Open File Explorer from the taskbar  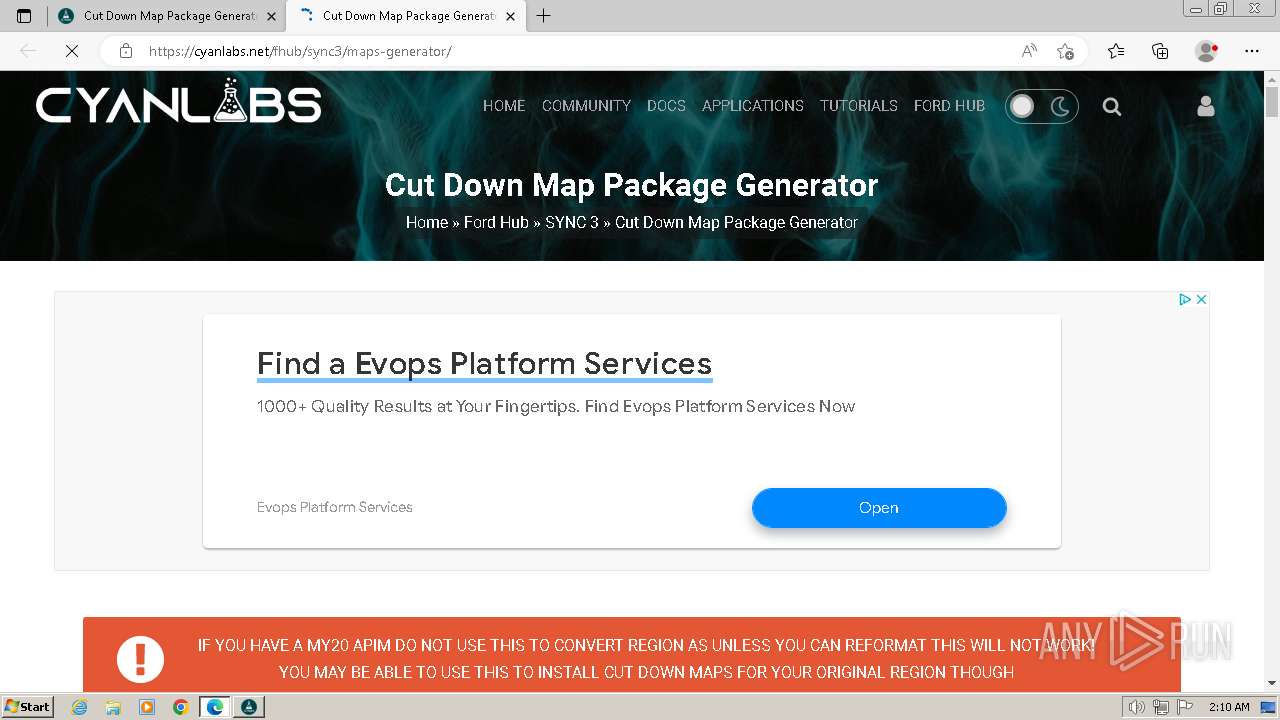(113, 707)
